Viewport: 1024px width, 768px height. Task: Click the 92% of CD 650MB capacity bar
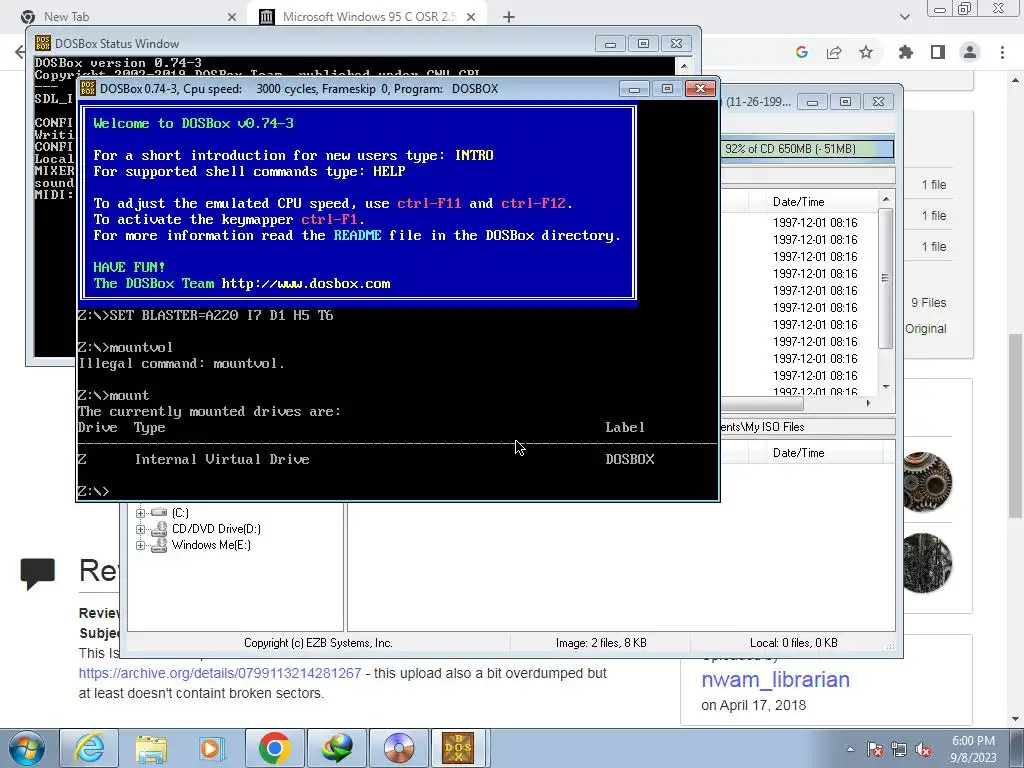click(807, 149)
